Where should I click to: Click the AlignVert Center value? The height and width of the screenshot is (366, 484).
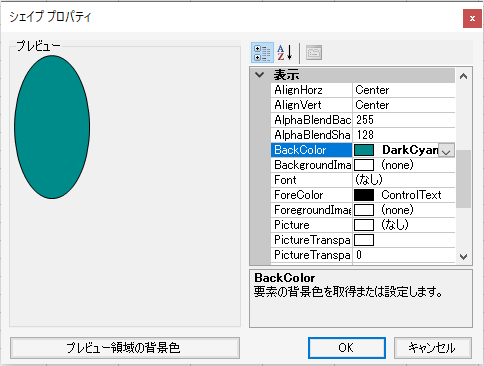coord(372,105)
